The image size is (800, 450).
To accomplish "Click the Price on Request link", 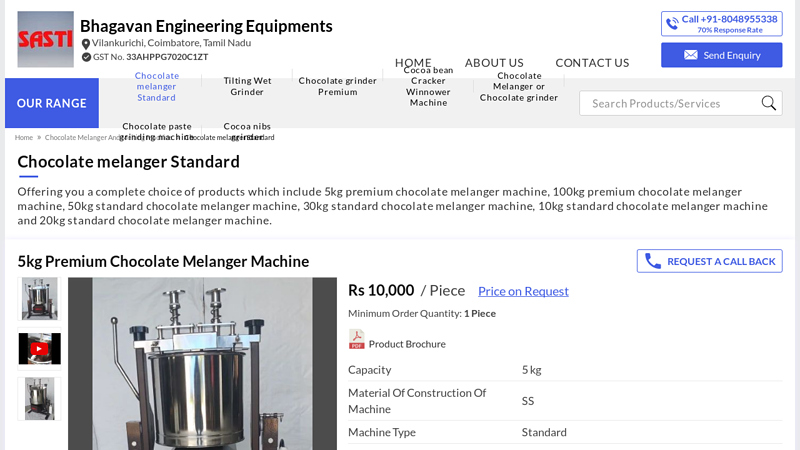I will tap(523, 291).
